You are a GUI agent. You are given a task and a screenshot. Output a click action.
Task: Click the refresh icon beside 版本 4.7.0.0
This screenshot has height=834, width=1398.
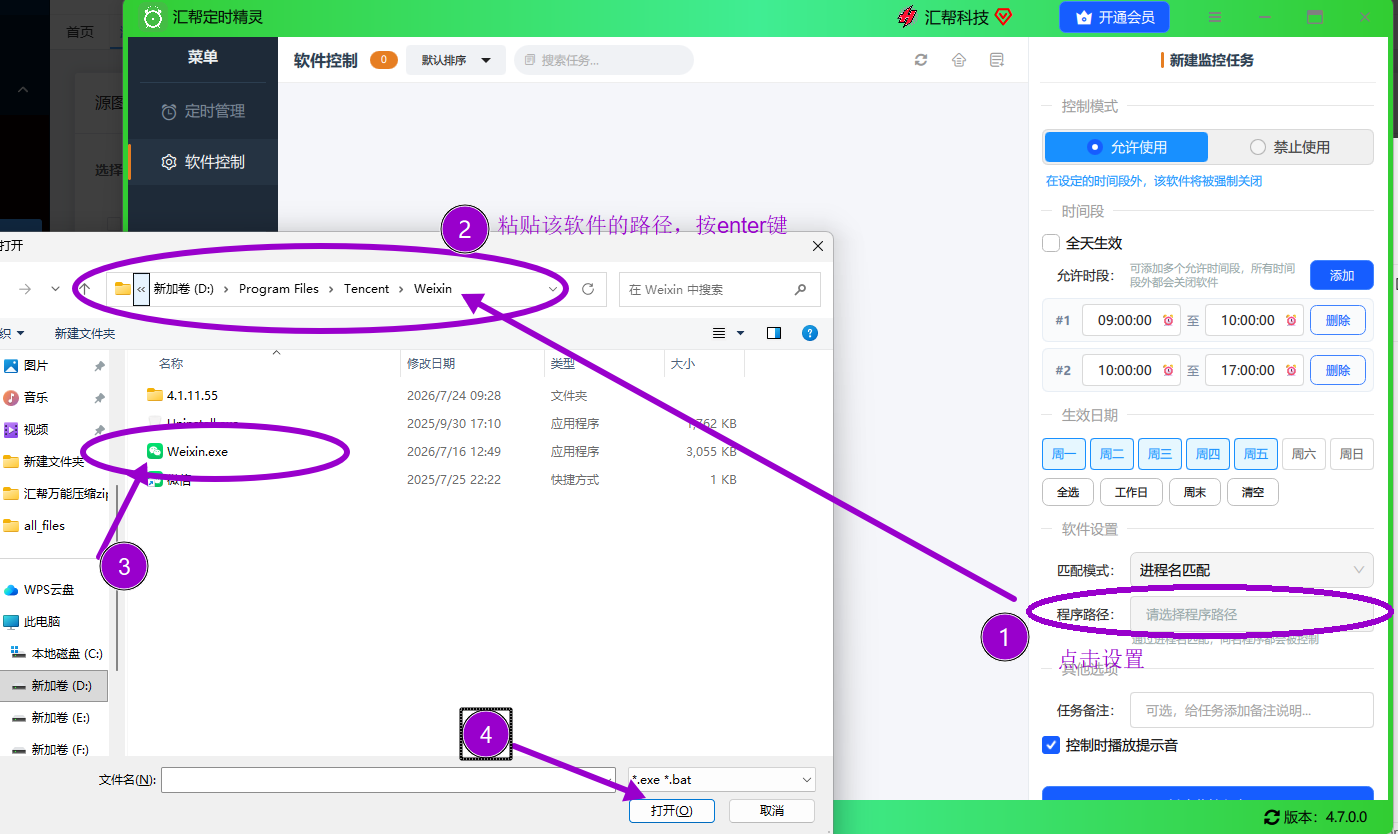coord(1272,817)
